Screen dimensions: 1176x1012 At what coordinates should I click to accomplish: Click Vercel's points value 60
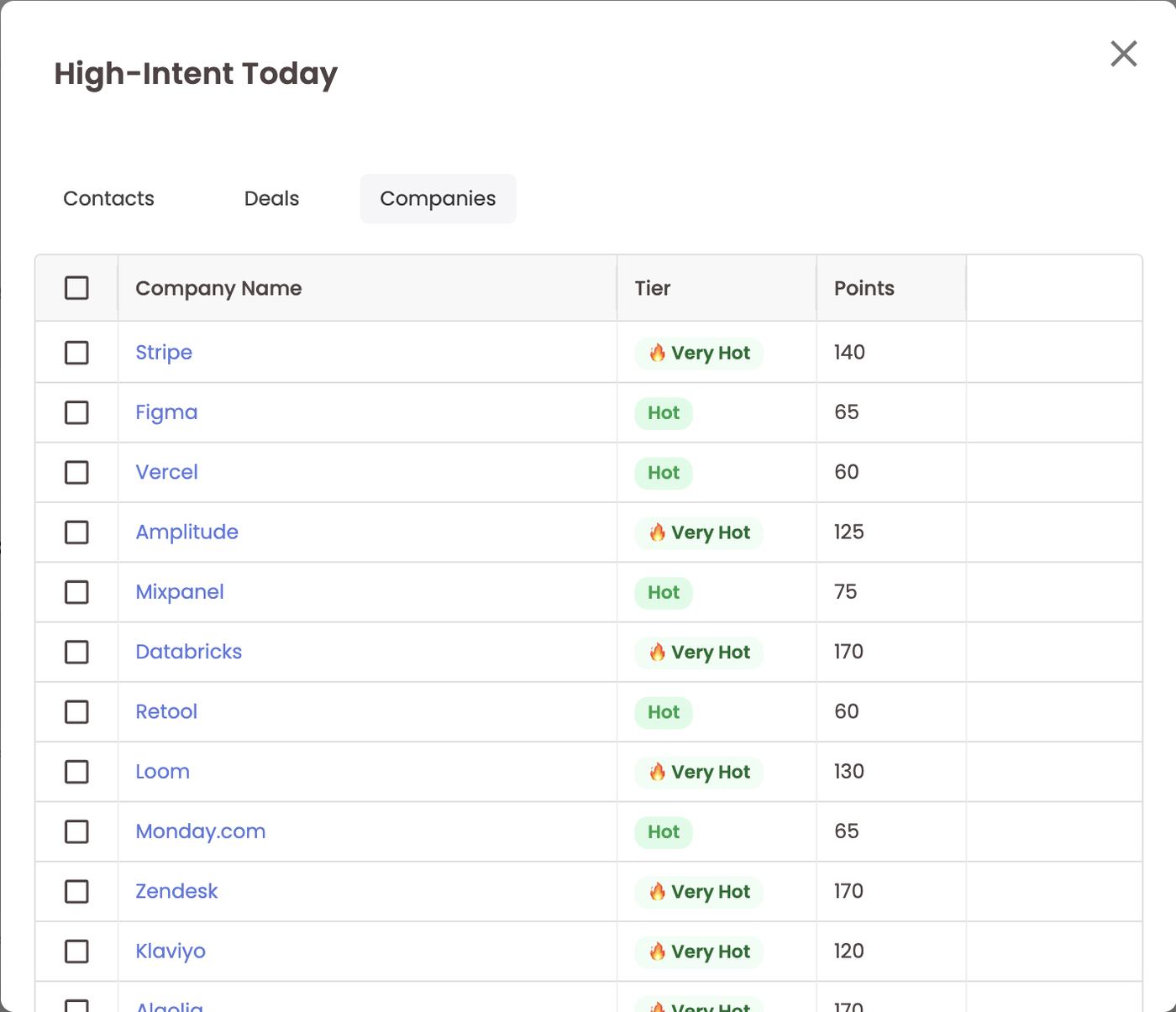[x=847, y=472]
